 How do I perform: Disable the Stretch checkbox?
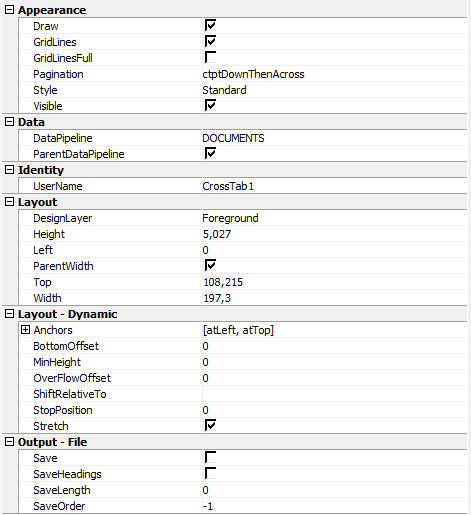coord(210,425)
